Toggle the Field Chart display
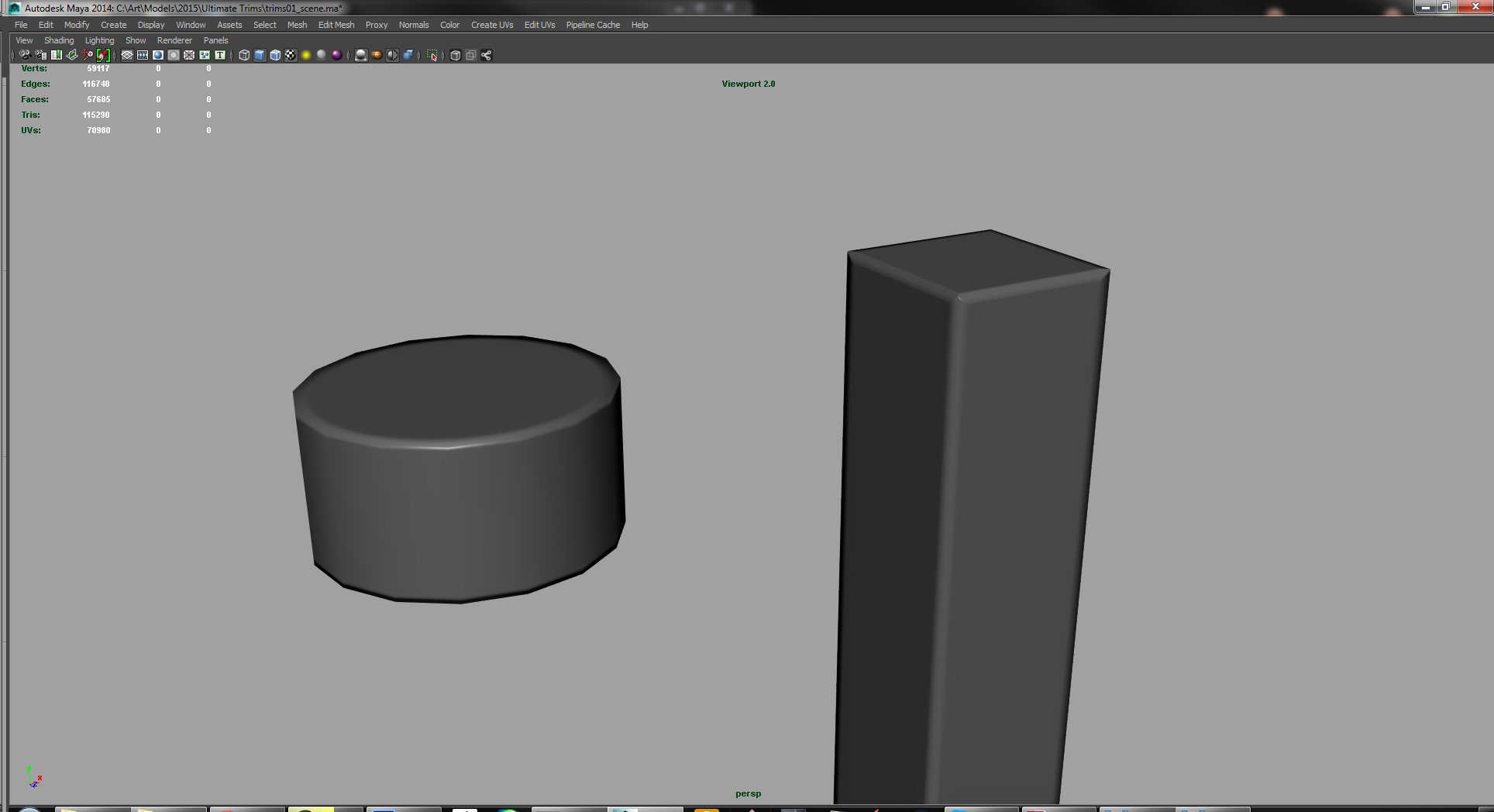Viewport: 1494px width, 812px height. coord(189,55)
